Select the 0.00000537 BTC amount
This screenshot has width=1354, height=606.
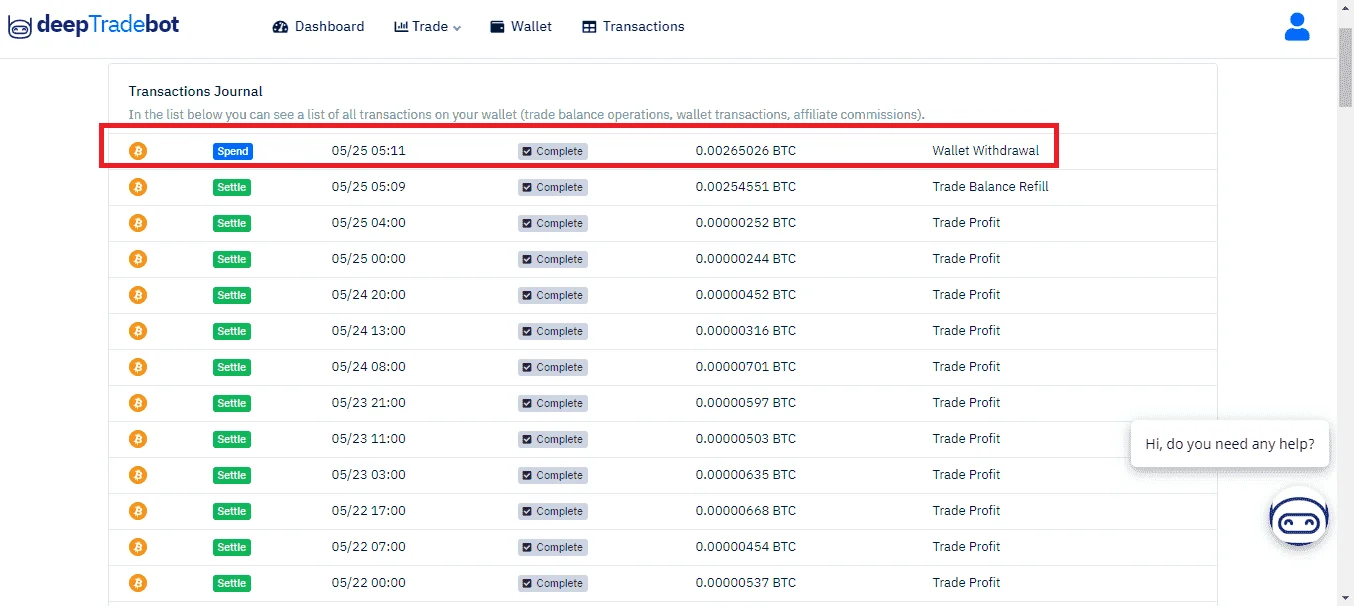pyautogui.click(x=746, y=583)
